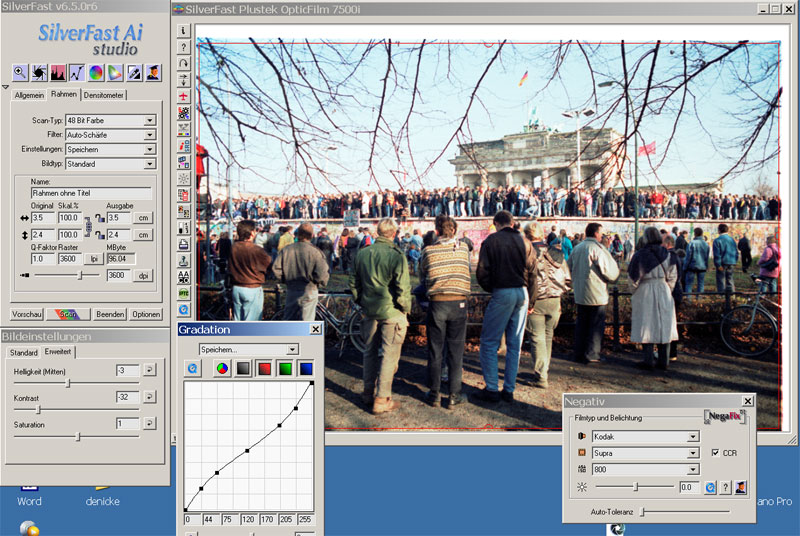Toggle the cm unit button for output width

point(145,217)
